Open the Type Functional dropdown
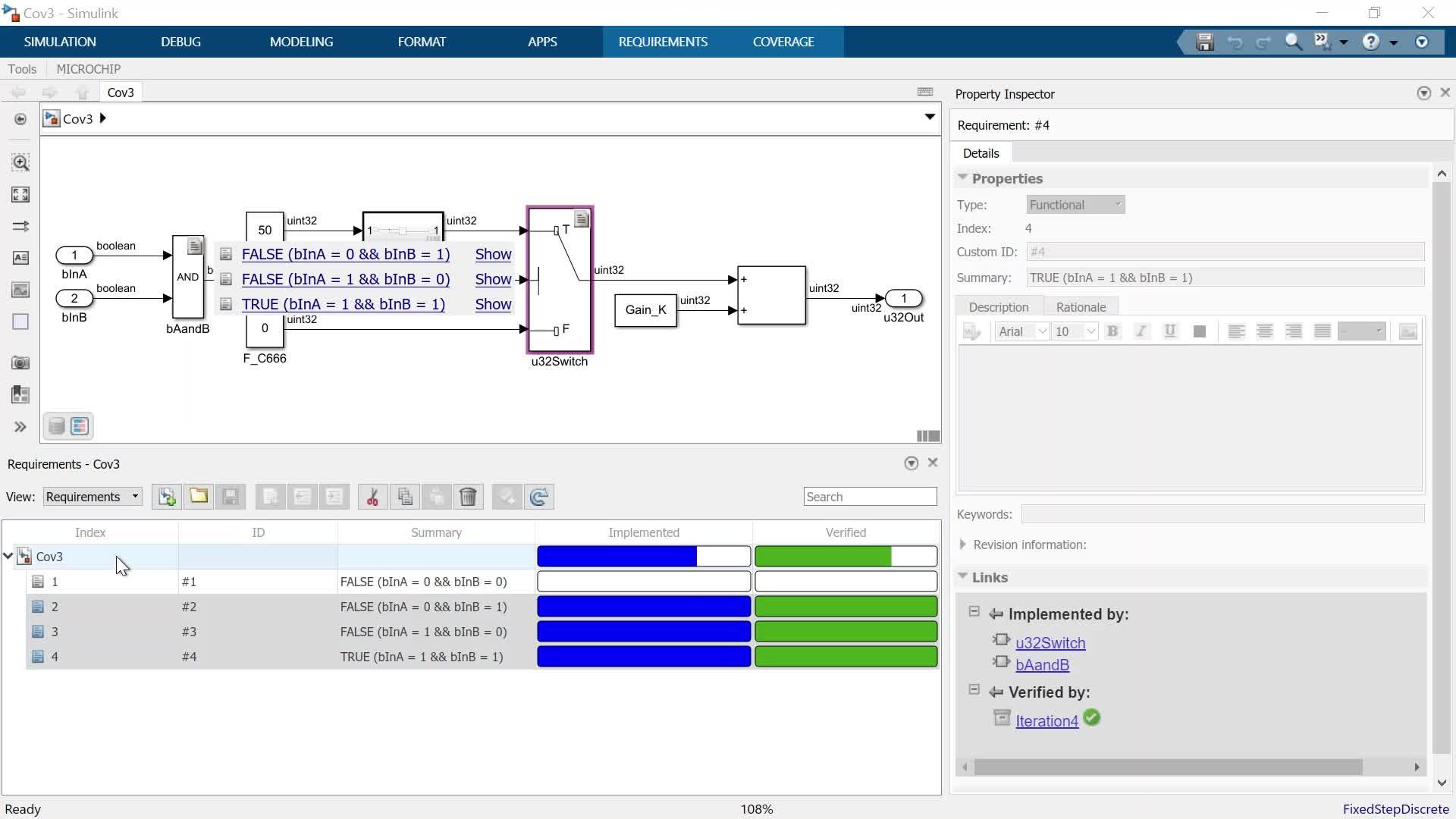The width and height of the screenshot is (1456, 819). tap(1075, 205)
